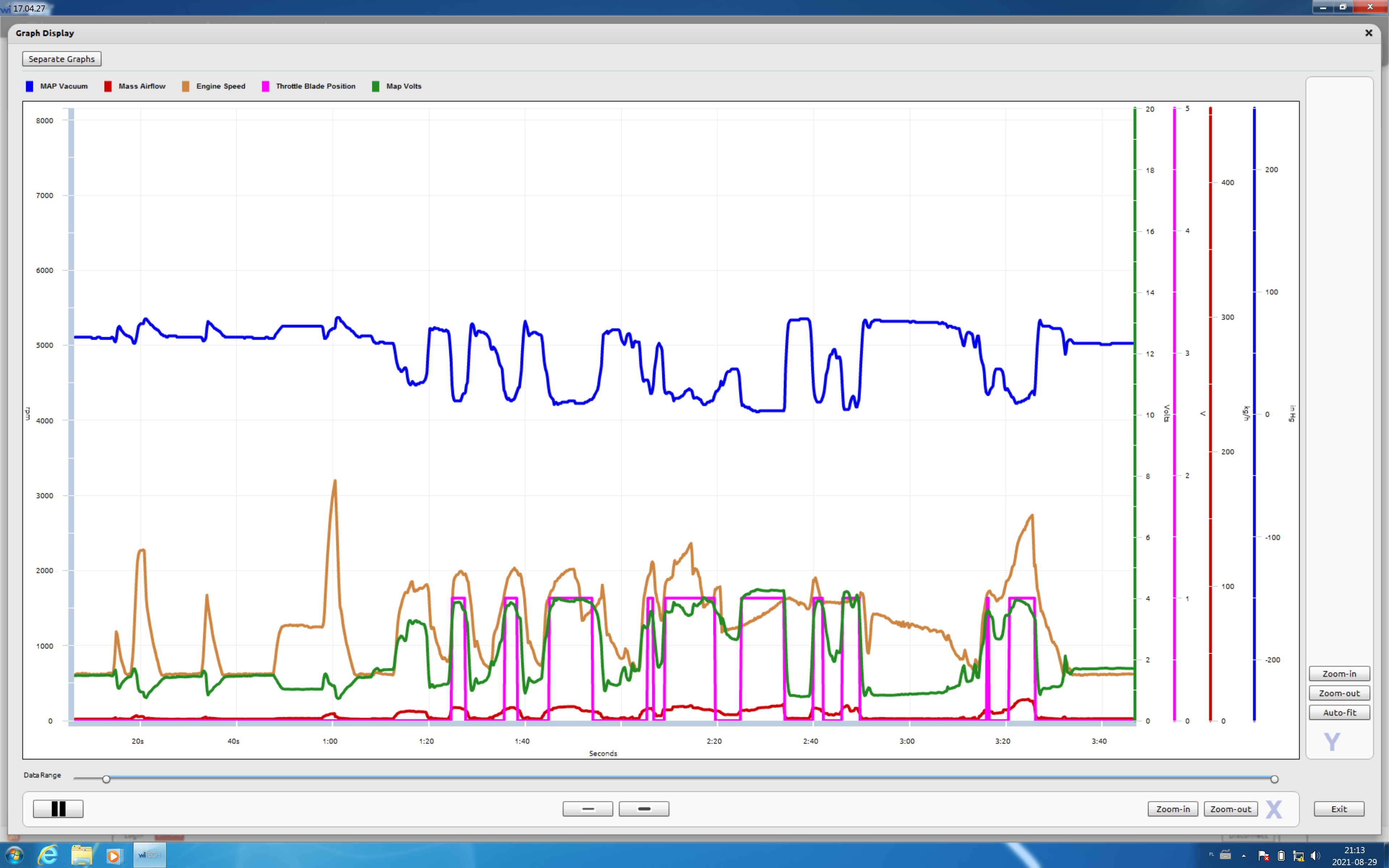The width and height of the screenshot is (1389, 868).
Task: Open Internet Explorer from the taskbar
Action: (48, 855)
